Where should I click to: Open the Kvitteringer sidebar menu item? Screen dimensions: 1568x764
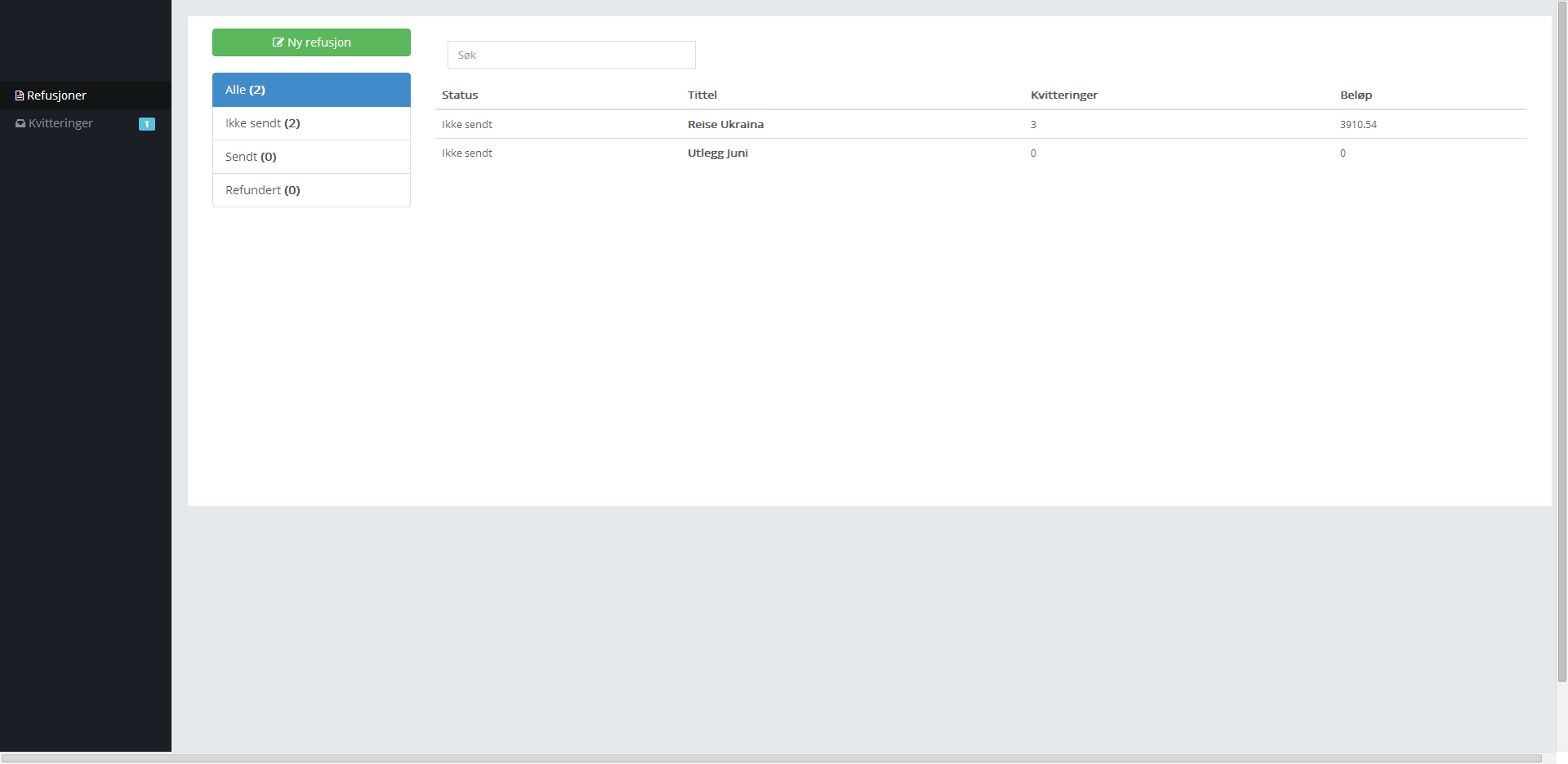(x=60, y=123)
